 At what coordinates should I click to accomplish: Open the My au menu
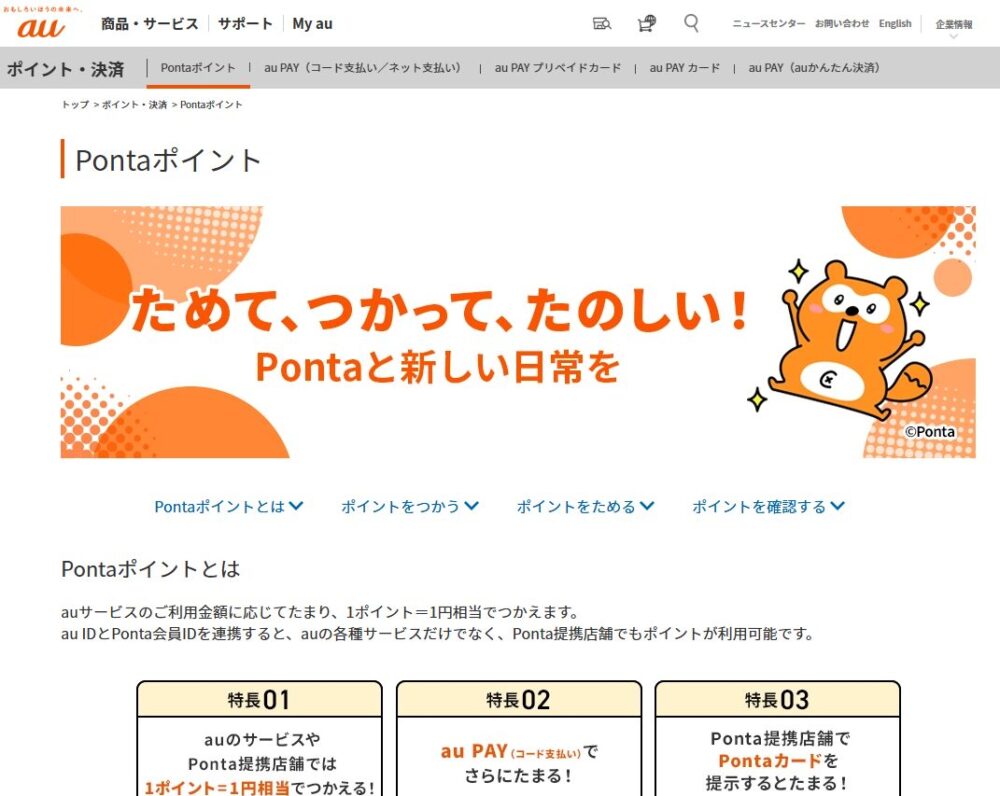pyautogui.click(x=312, y=24)
